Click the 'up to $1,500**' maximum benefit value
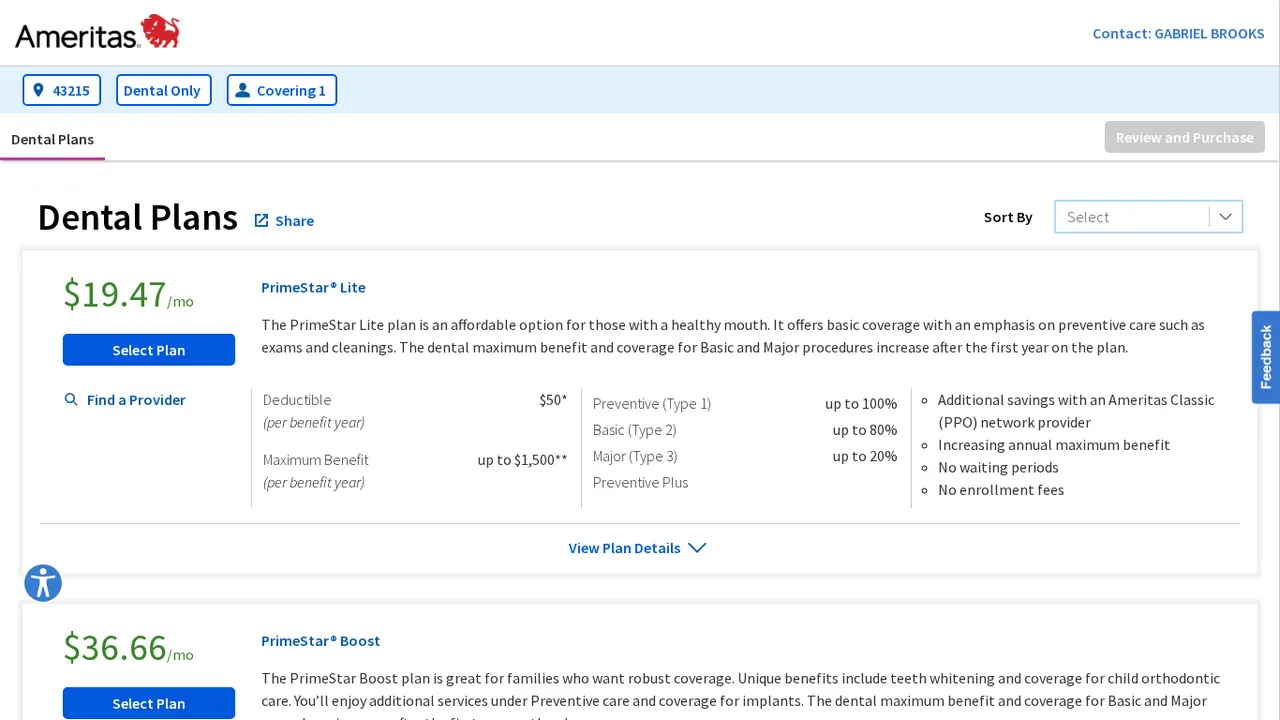This screenshot has height=720, width=1280. pyautogui.click(x=522, y=460)
